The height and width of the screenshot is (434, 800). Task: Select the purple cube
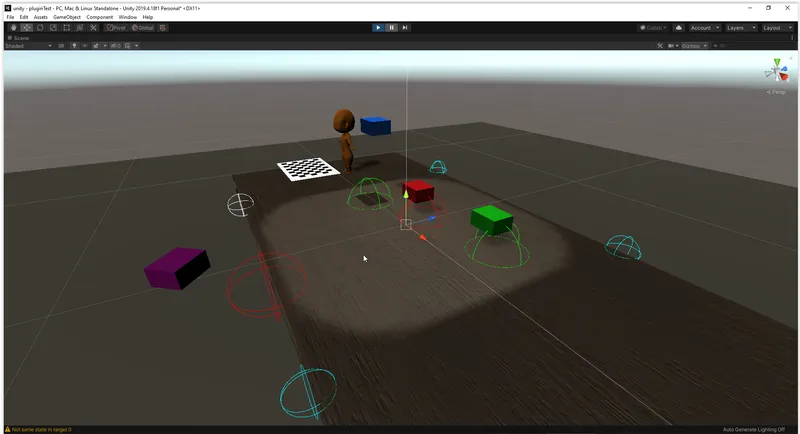tap(177, 268)
